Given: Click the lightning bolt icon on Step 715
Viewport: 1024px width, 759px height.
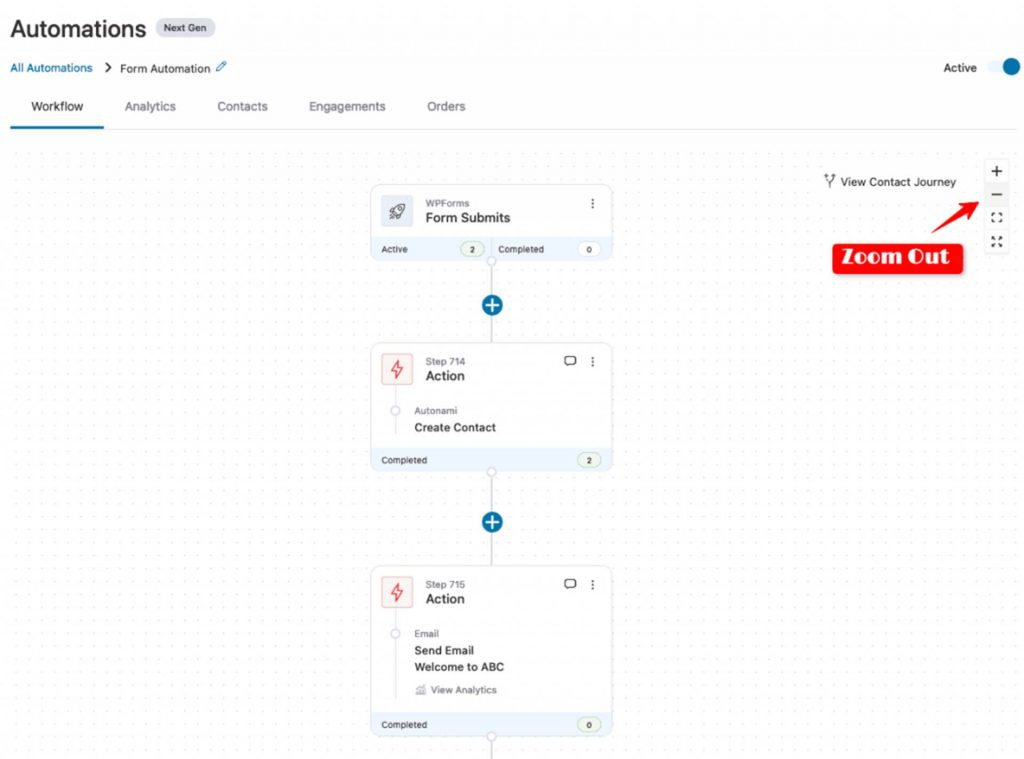Looking at the screenshot, I should click(397, 592).
